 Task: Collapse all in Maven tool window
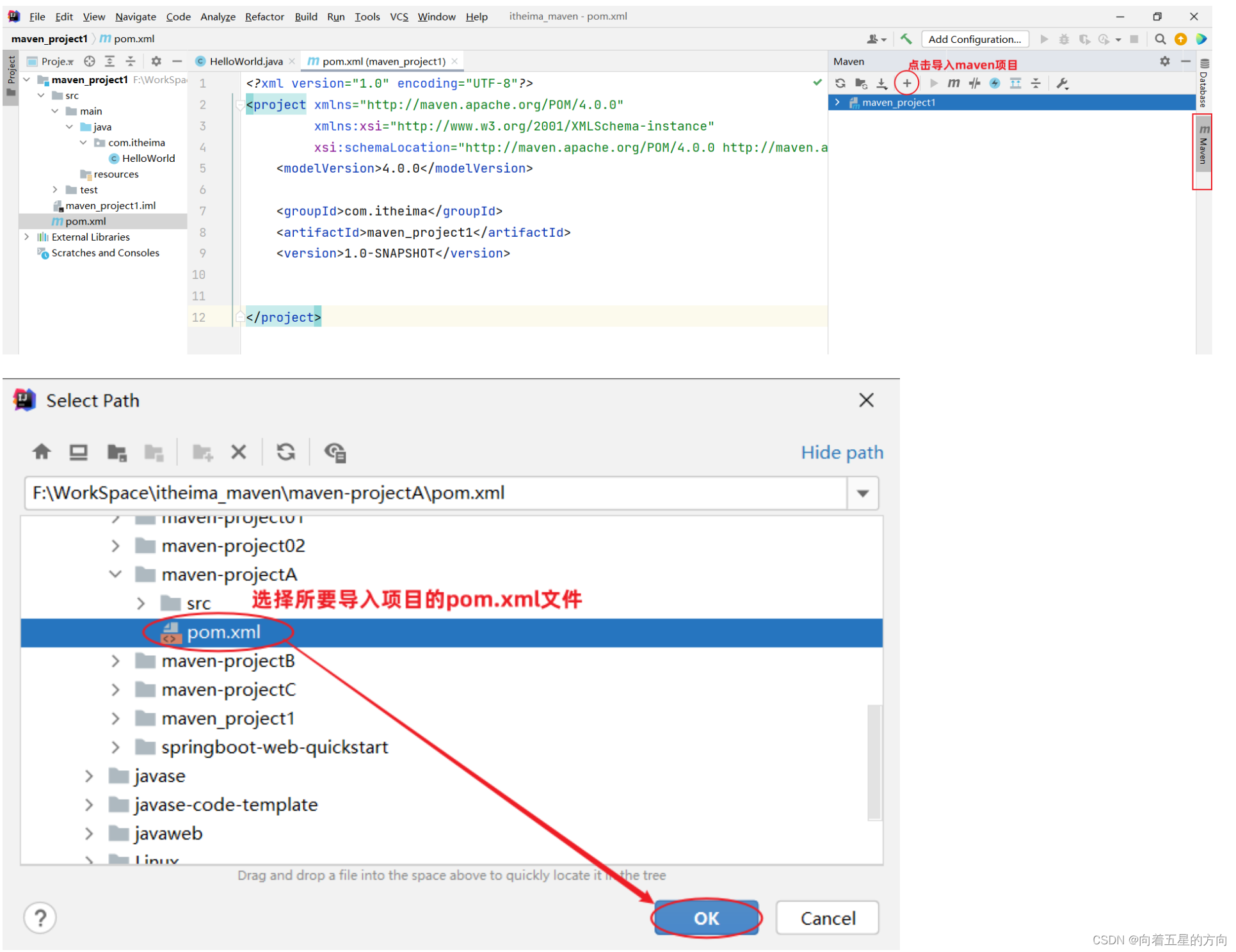pyautogui.click(x=1036, y=83)
